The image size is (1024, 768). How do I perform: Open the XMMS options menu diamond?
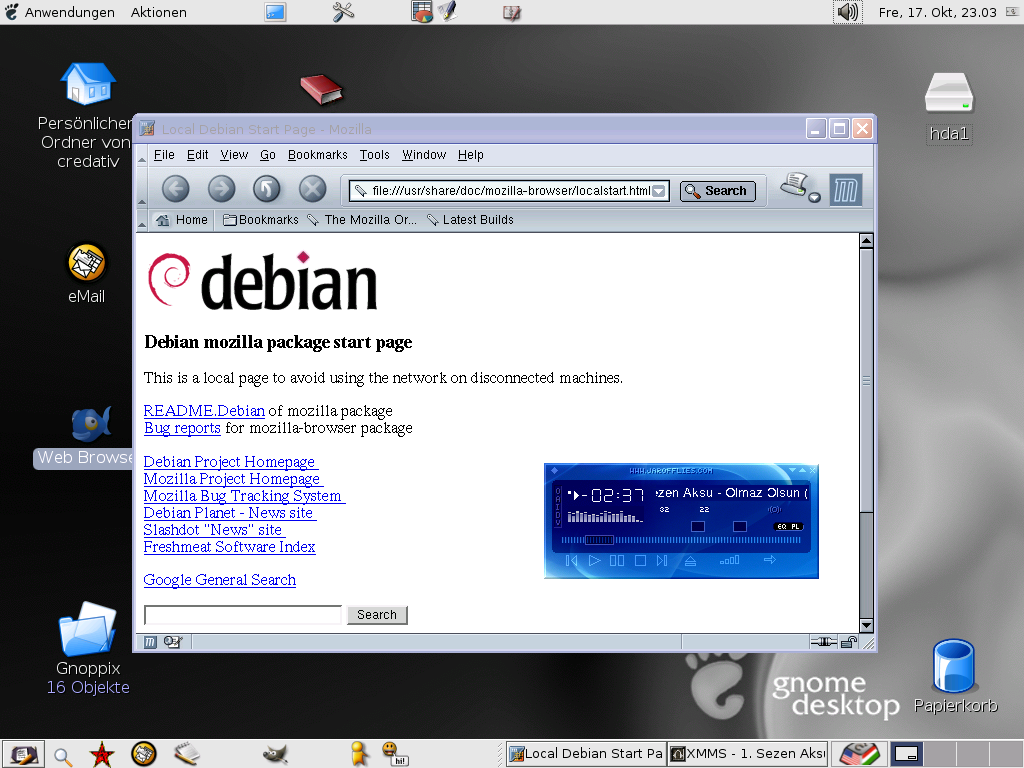pos(554,470)
